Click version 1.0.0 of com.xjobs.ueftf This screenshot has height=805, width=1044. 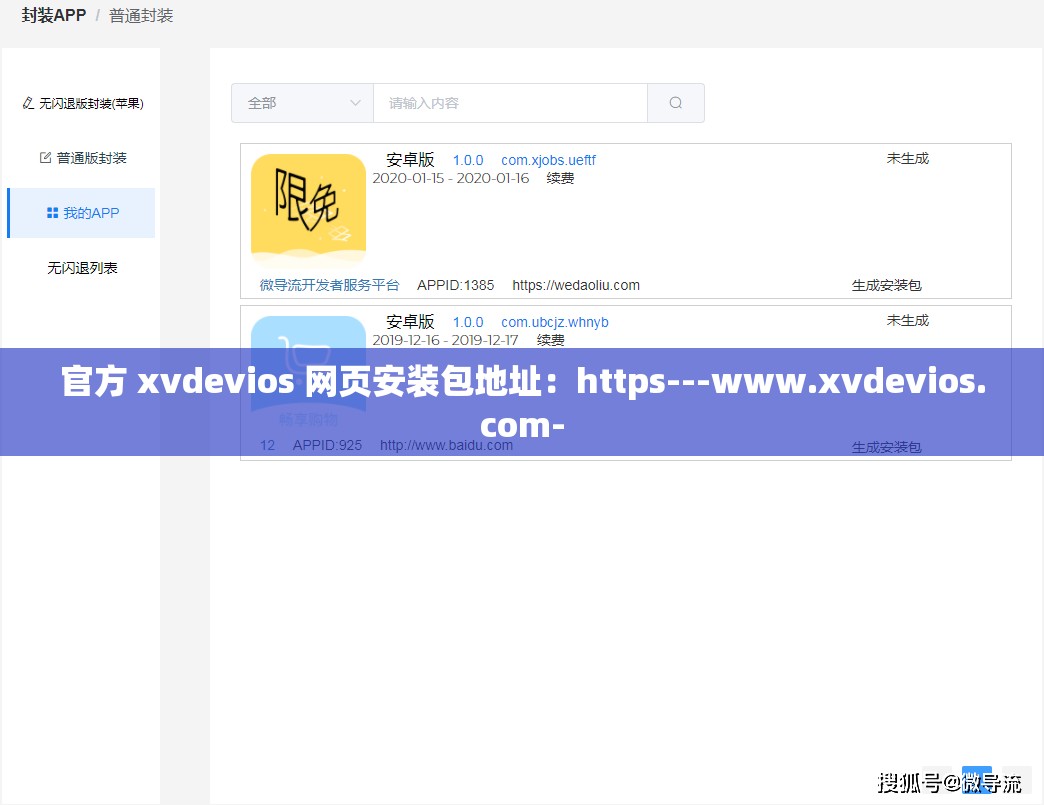click(x=467, y=160)
